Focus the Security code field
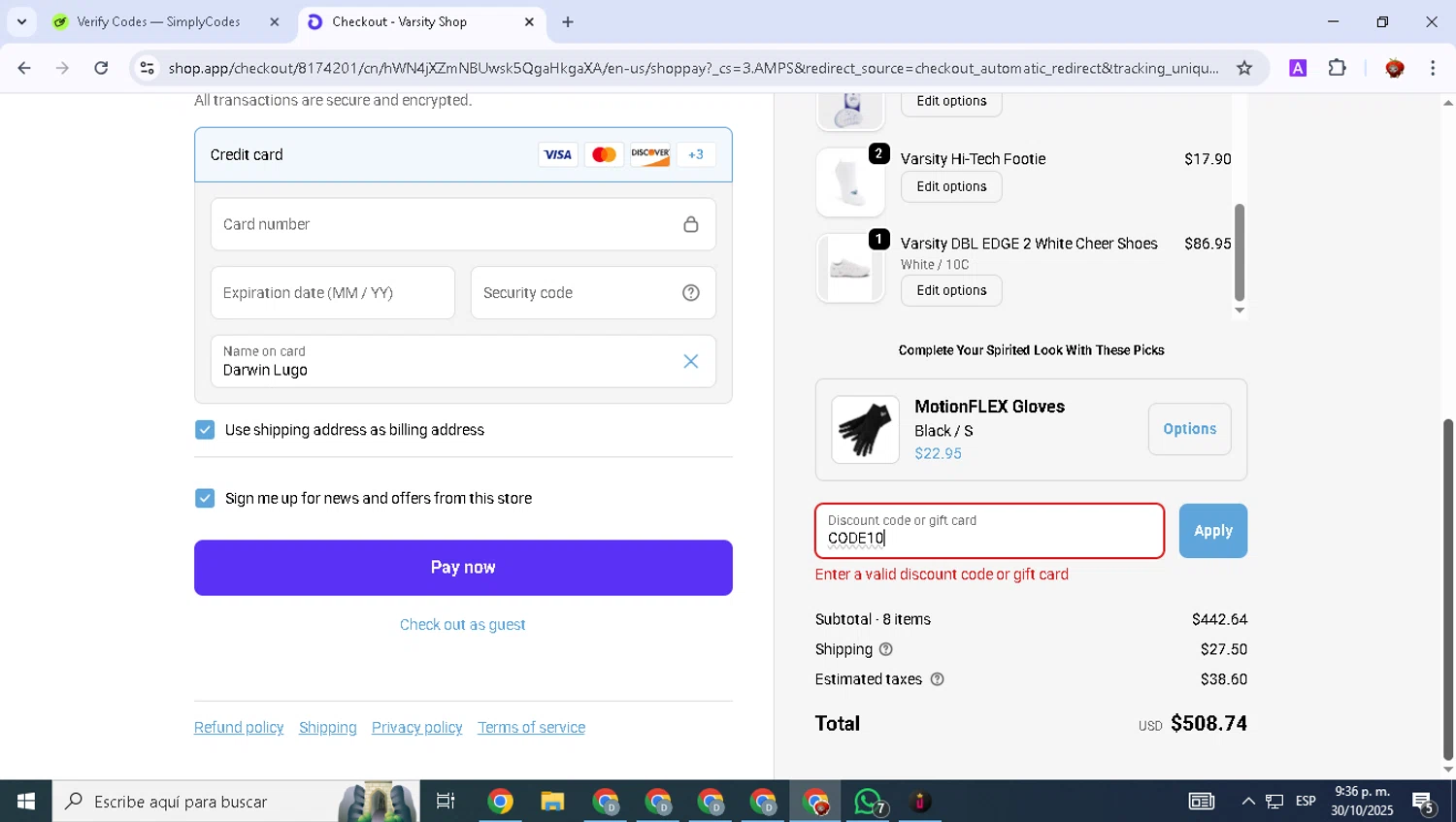The height and width of the screenshot is (822, 1456). [593, 292]
